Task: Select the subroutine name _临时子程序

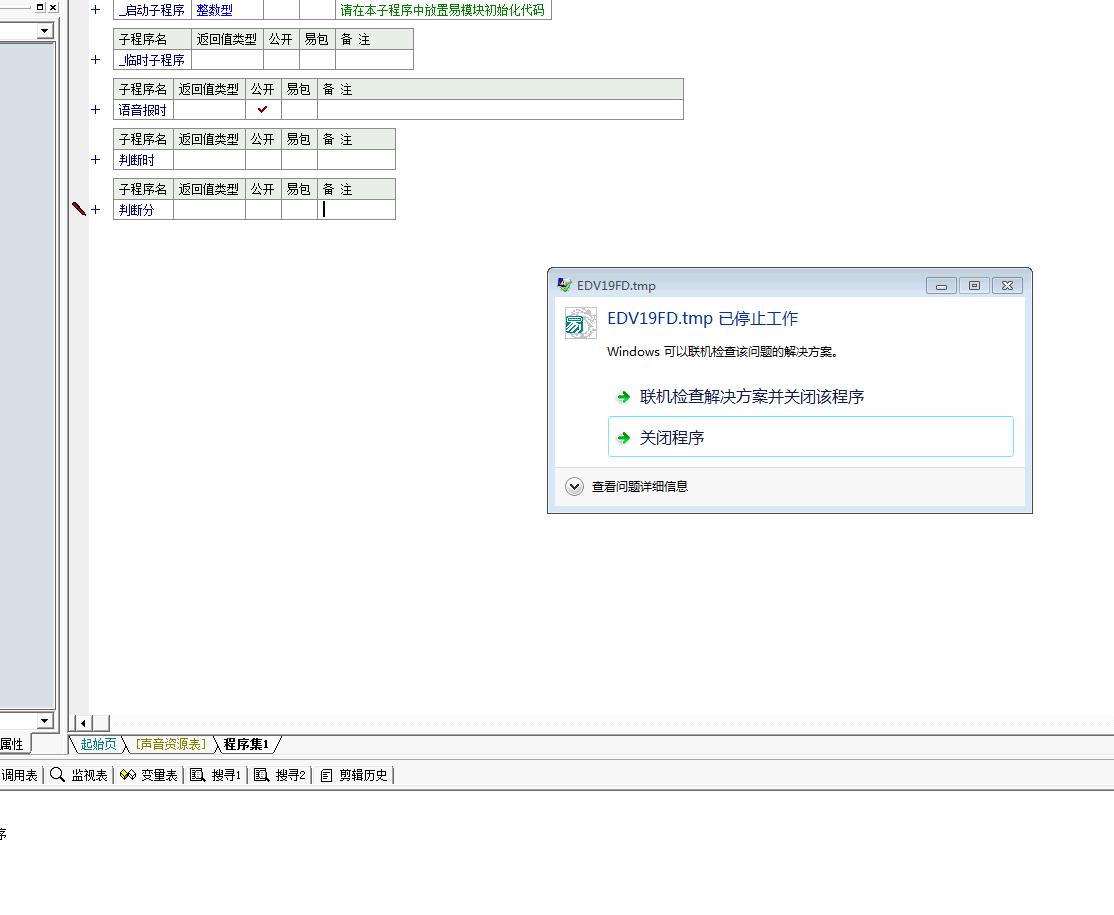Action: [x=152, y=60]
